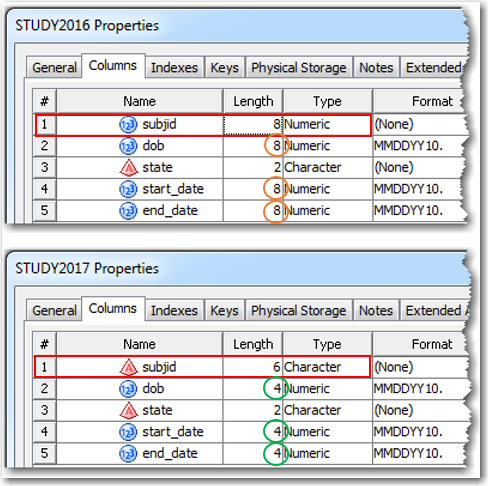488x486 pixels.
Task: Click character icon beside state in STUDY2016
Action: point(129,168)
